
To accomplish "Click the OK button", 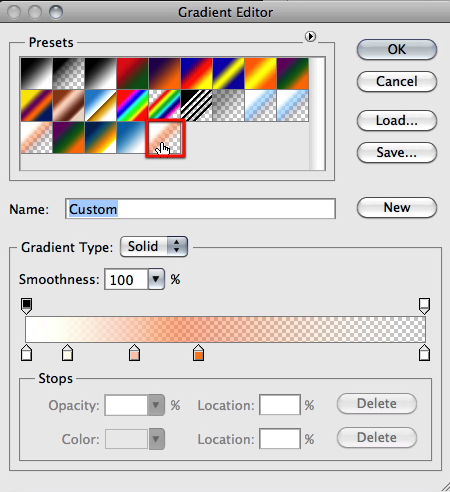I will tap(397, 49).
